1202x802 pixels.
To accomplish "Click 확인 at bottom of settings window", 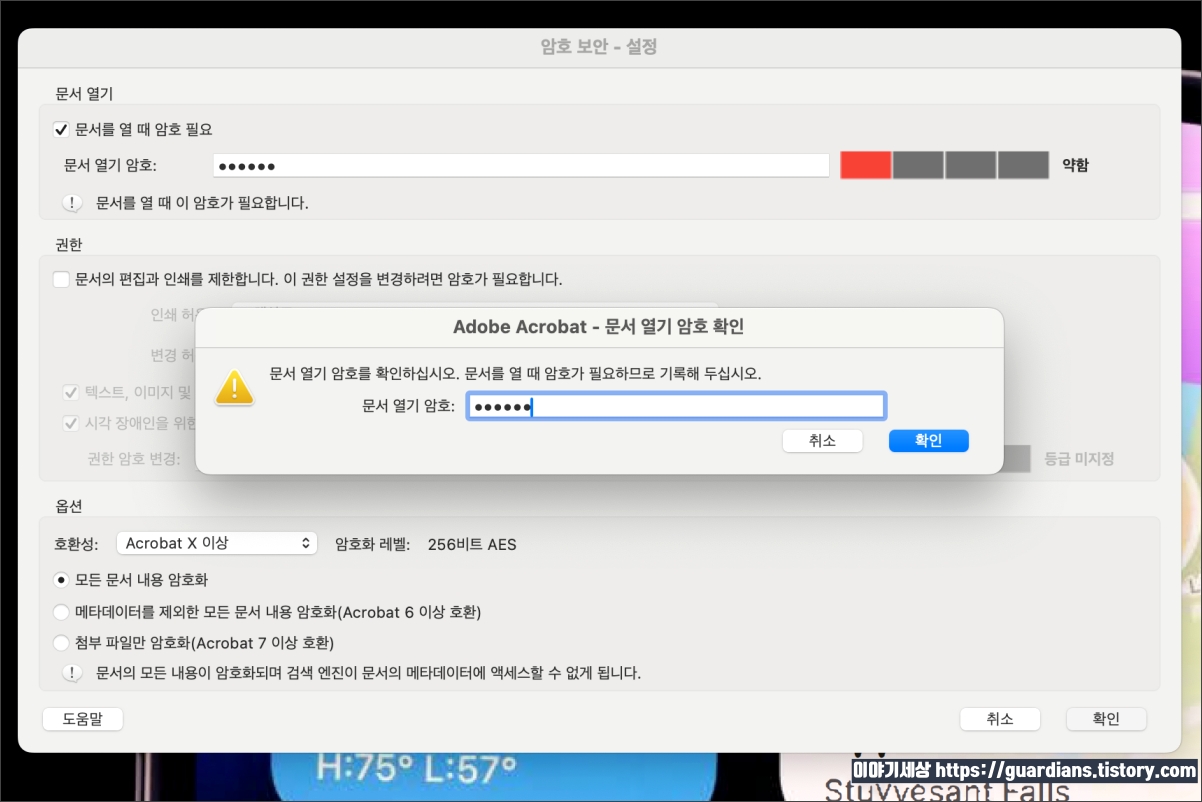I will tap(1106, 719).
